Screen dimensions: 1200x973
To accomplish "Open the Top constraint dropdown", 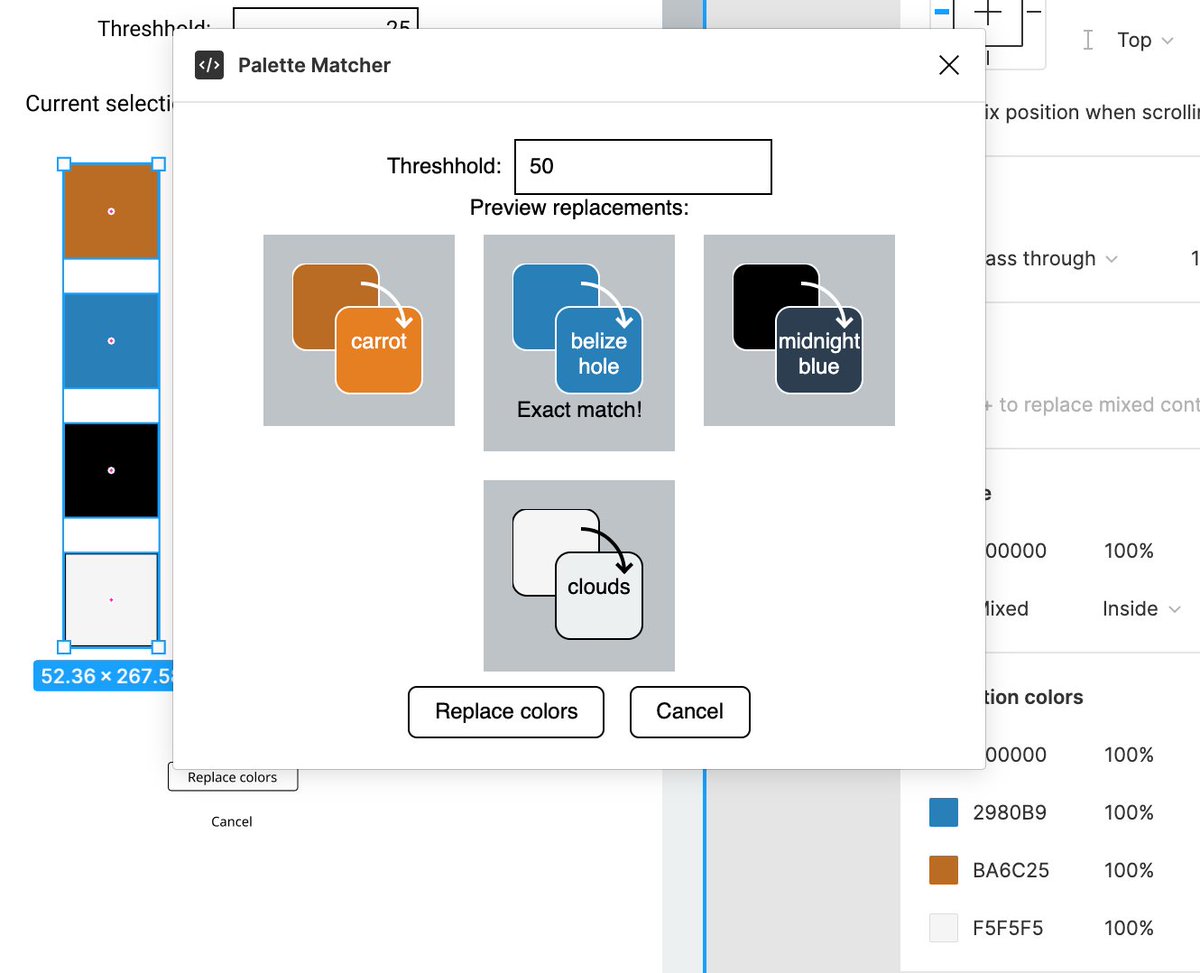I will (x=1145, y=40).
